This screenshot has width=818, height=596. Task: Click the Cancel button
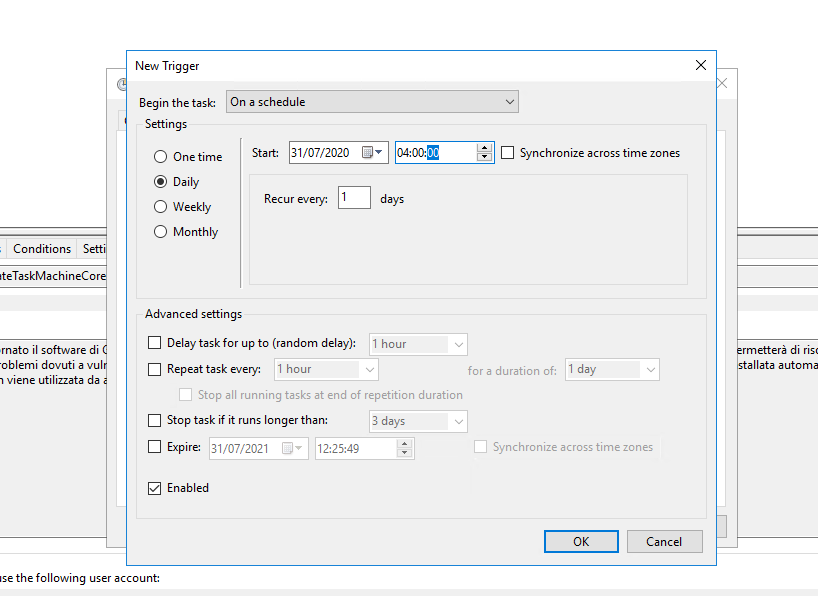coord(664,541)
